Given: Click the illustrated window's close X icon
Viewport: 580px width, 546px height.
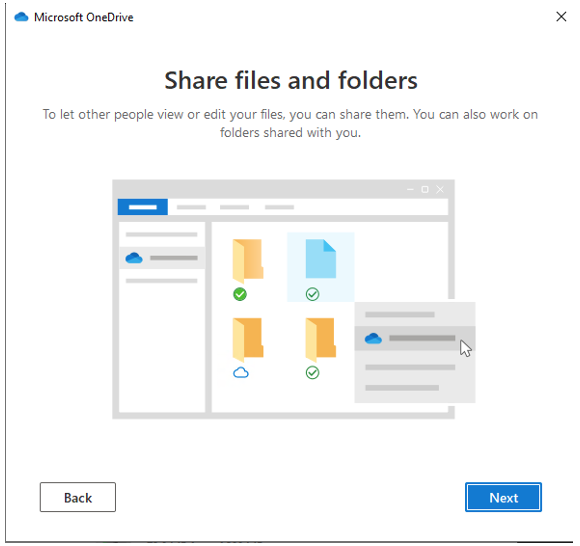Looking at the screenshot, I should coord(440,189).
